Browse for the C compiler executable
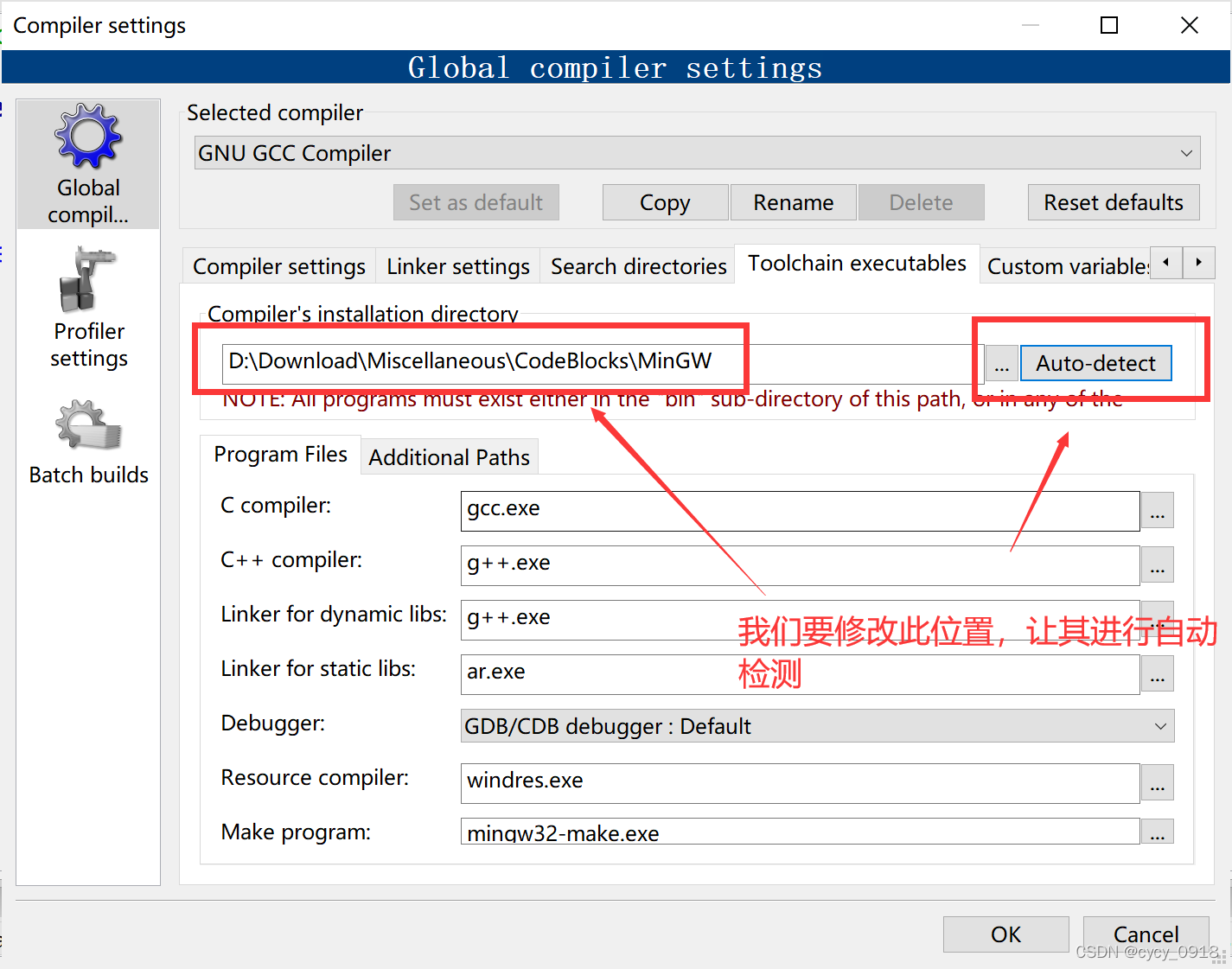This screenshot has height=969, width=1232. 1158,511
